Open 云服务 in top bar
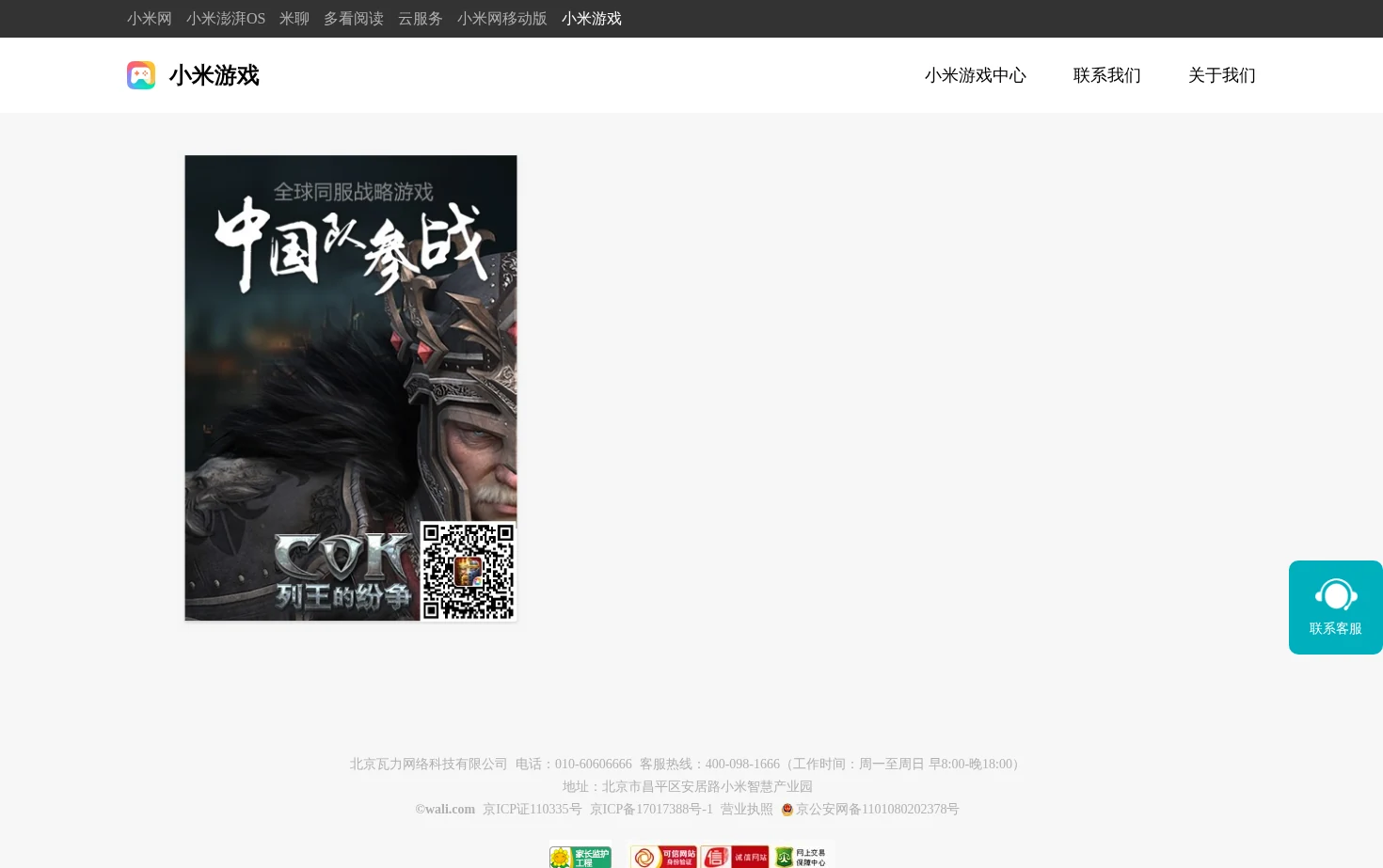 pyautogui.click(x=421, y=19)
